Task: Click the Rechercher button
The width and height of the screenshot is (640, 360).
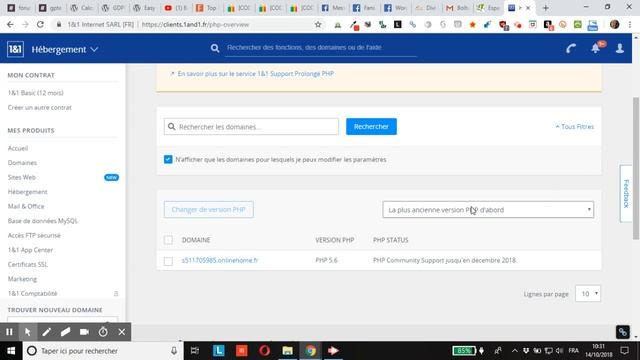Action: [371, 127]
